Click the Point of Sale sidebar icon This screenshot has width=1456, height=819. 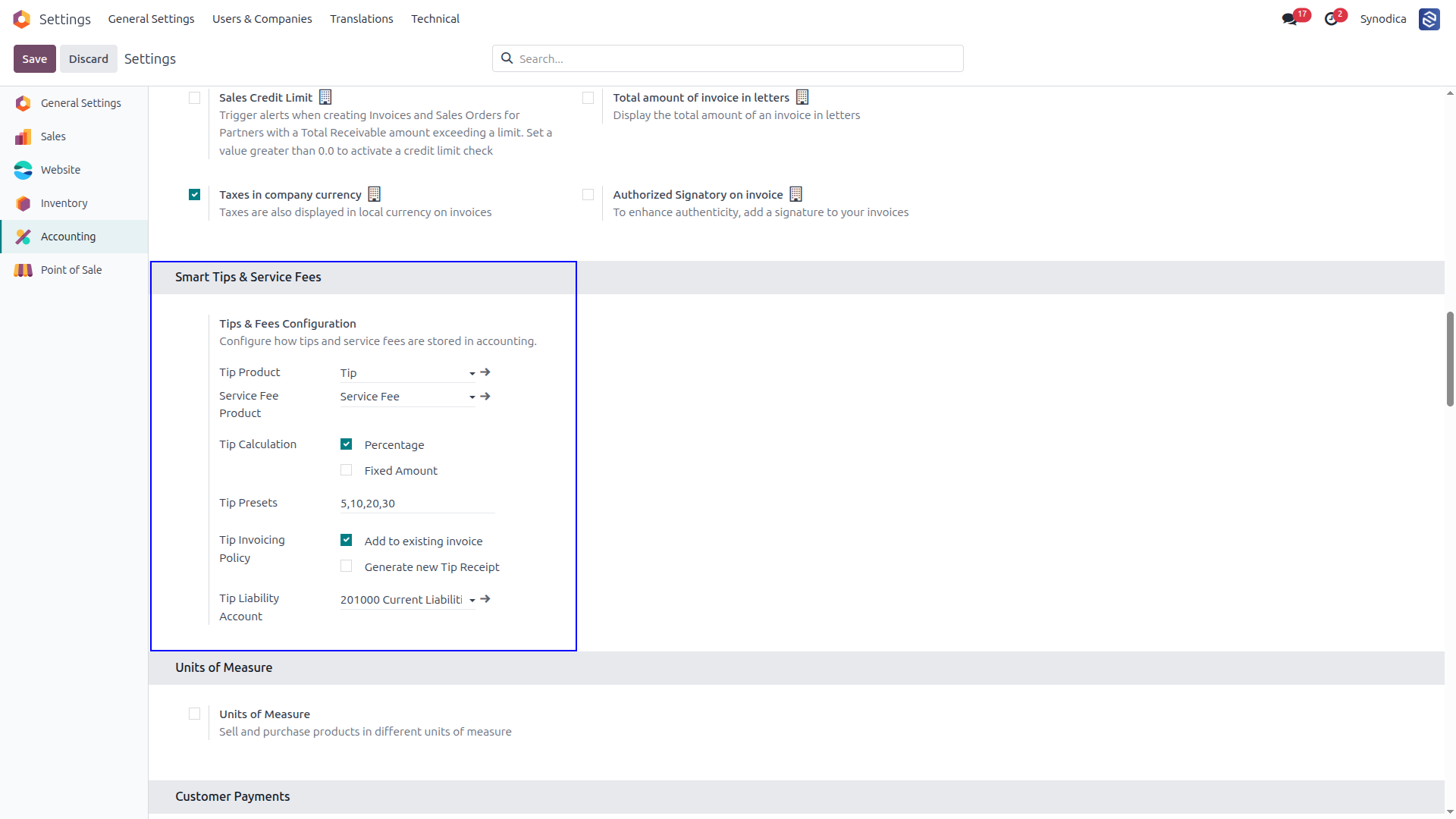(23, 270)
